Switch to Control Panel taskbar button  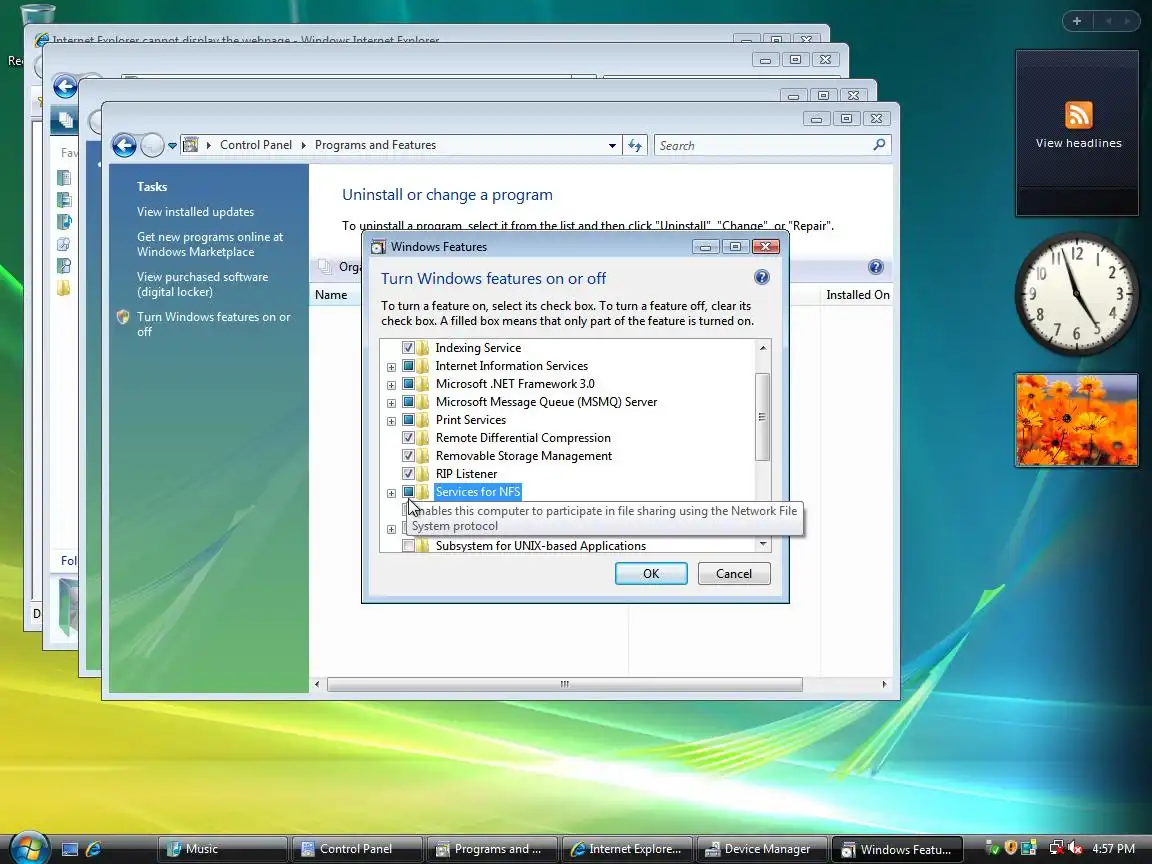click(356, 849)
